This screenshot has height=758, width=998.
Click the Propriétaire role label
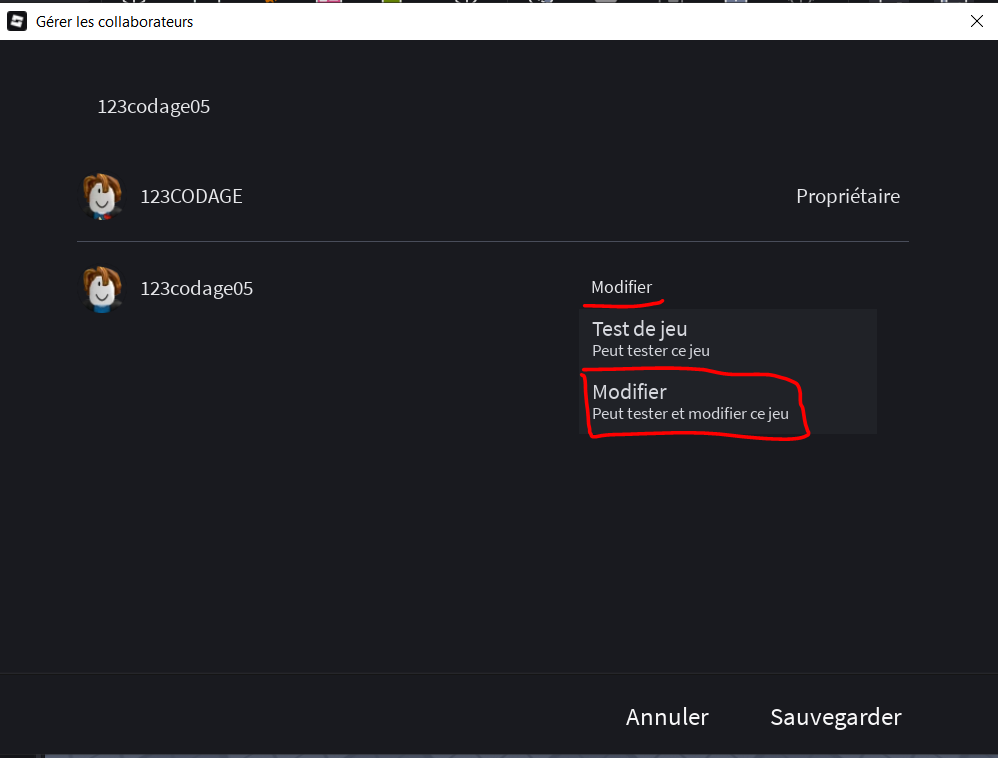tap(847, 197)
